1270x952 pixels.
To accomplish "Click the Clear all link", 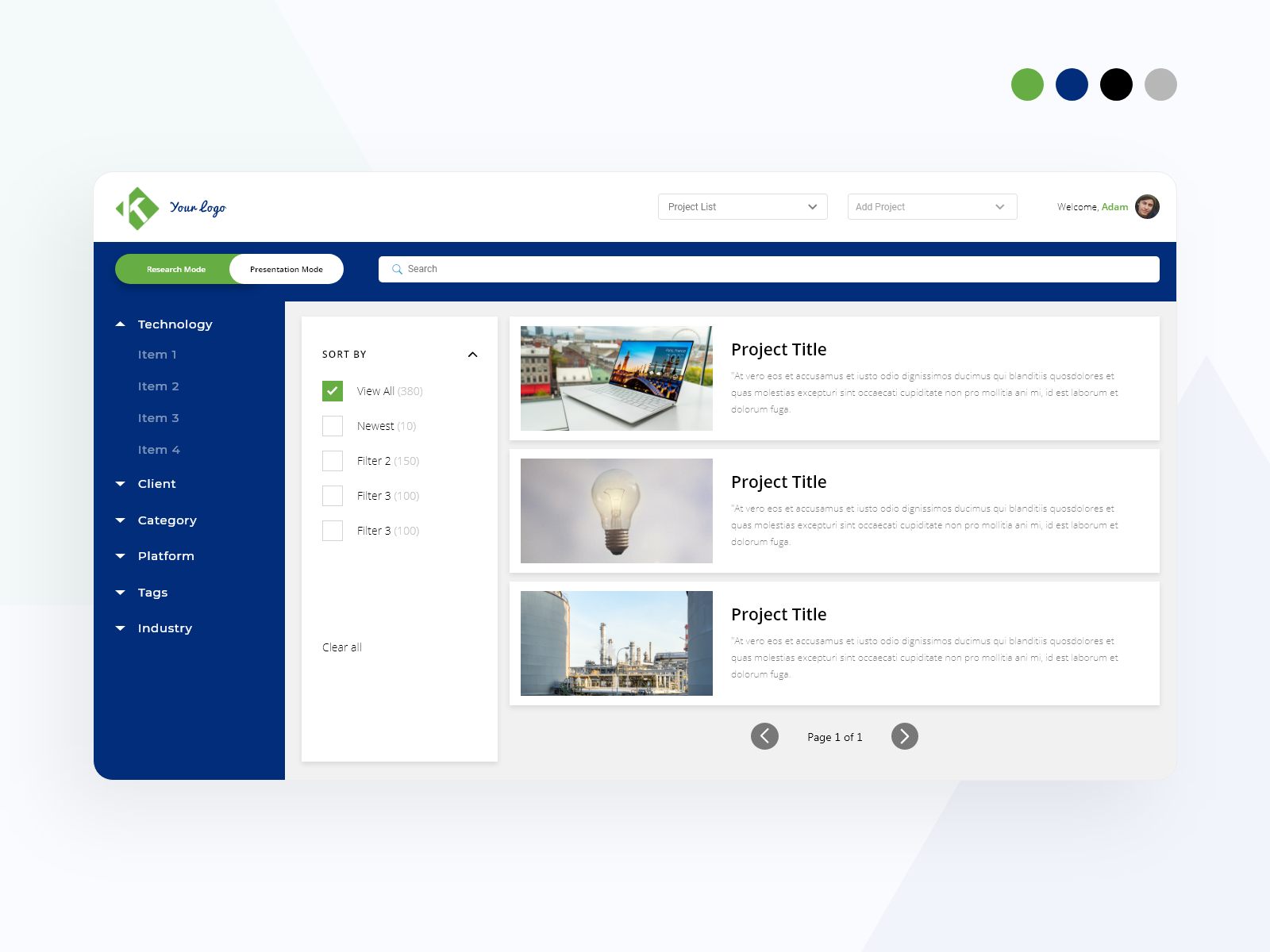I will click(x=341, y=647).
